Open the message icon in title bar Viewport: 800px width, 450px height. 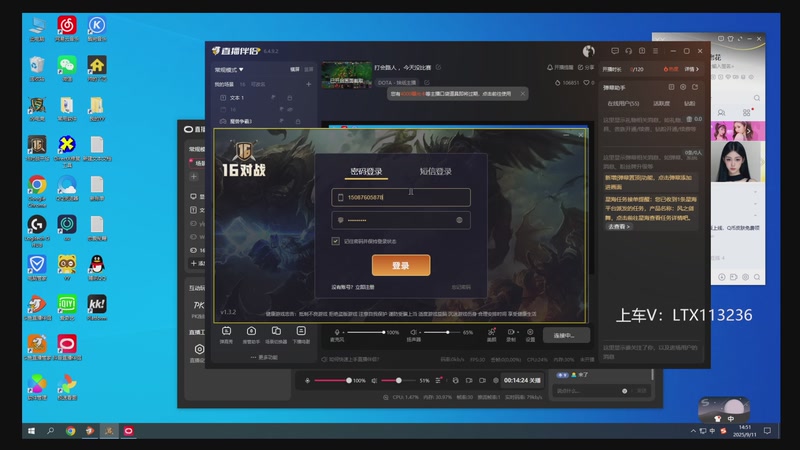pyautogui.click(x=615, y=51)
